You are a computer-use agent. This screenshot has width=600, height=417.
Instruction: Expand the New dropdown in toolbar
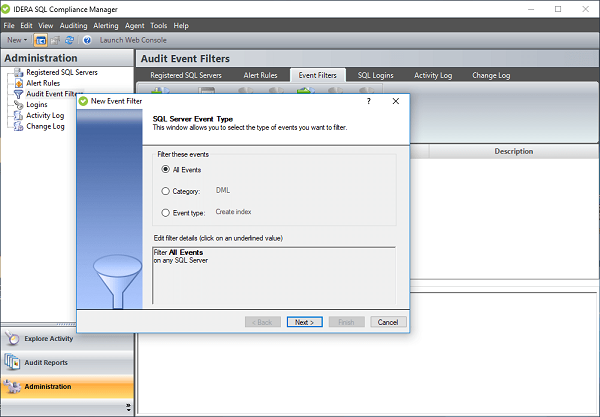coord(16,40)
